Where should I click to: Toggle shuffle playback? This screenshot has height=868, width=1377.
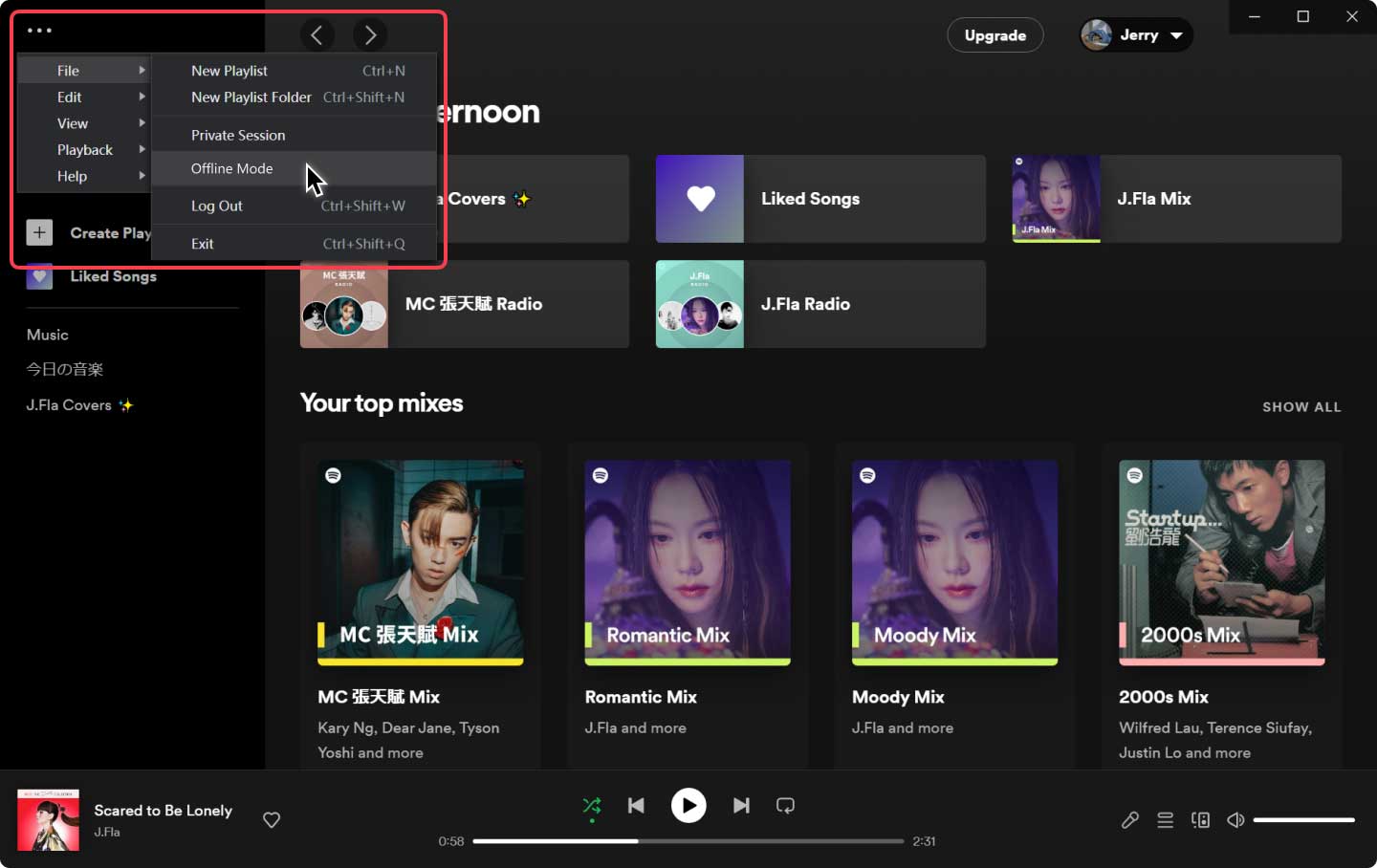point(592,806)
